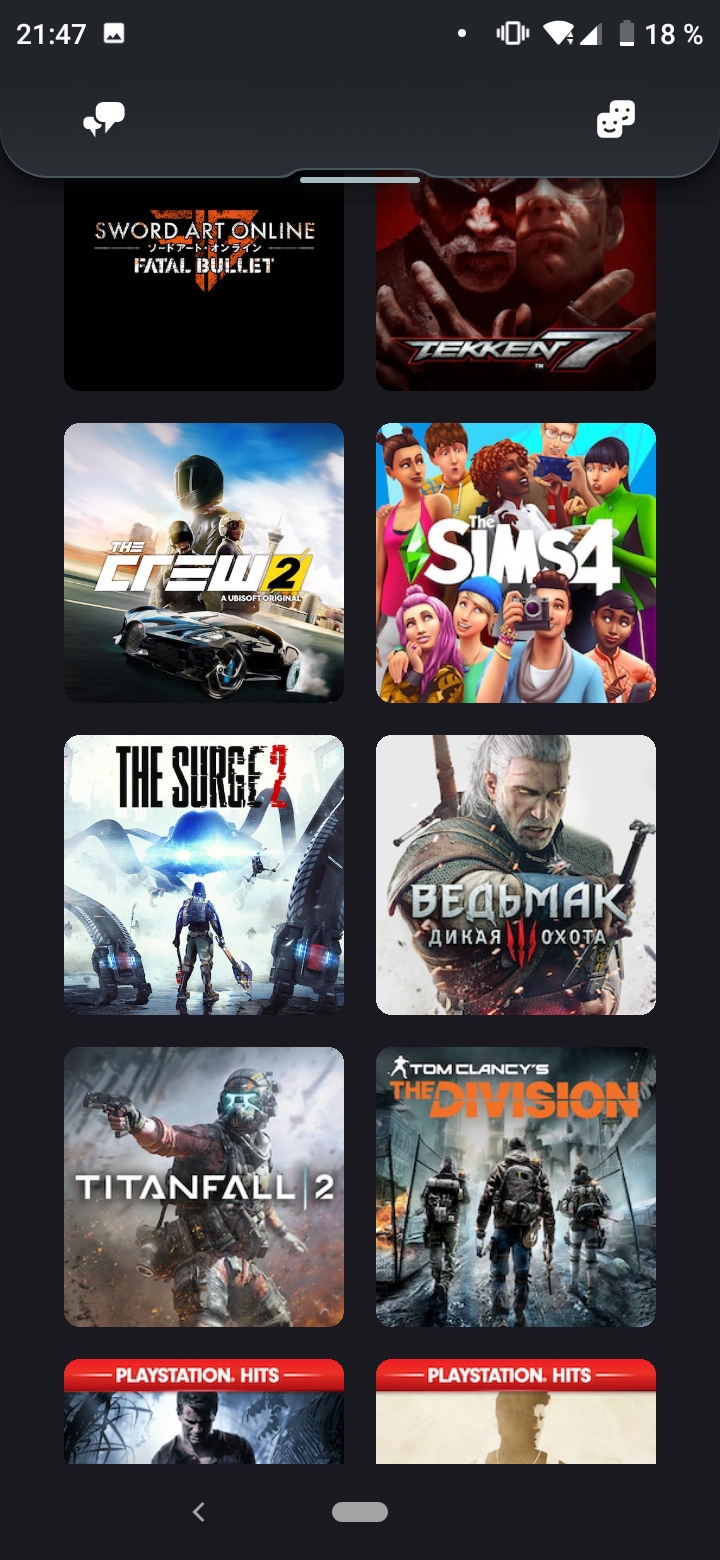Open the Titanfall 2 game cover
Screen dimensions: 720x1560
click(x=204, y=1187)
